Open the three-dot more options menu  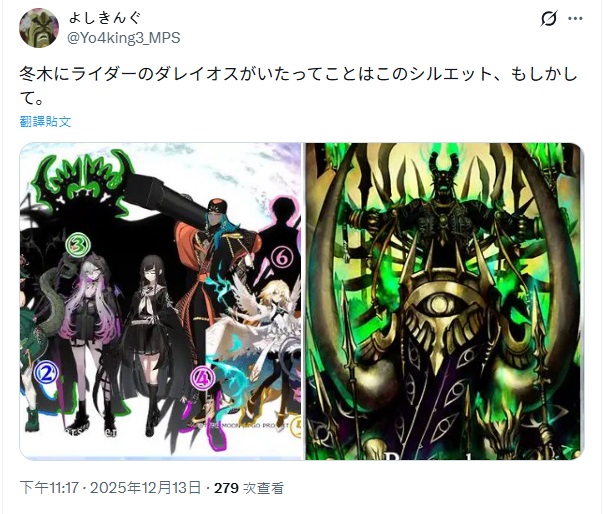pyautogui.click(x=575, y=18)
